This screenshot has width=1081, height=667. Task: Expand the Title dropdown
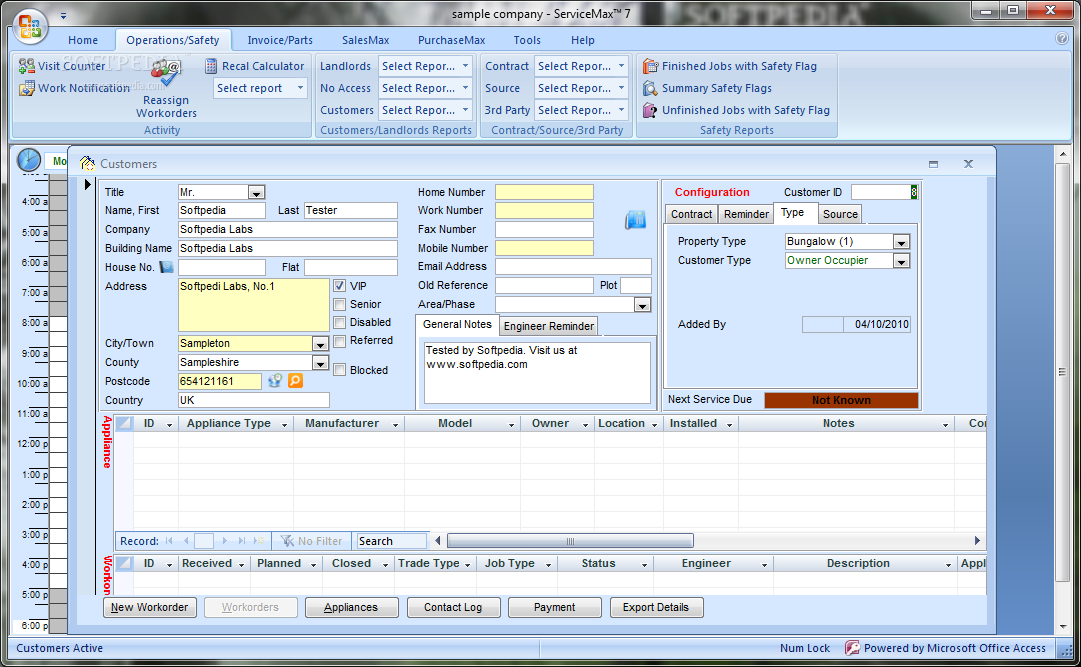(256, 192)
